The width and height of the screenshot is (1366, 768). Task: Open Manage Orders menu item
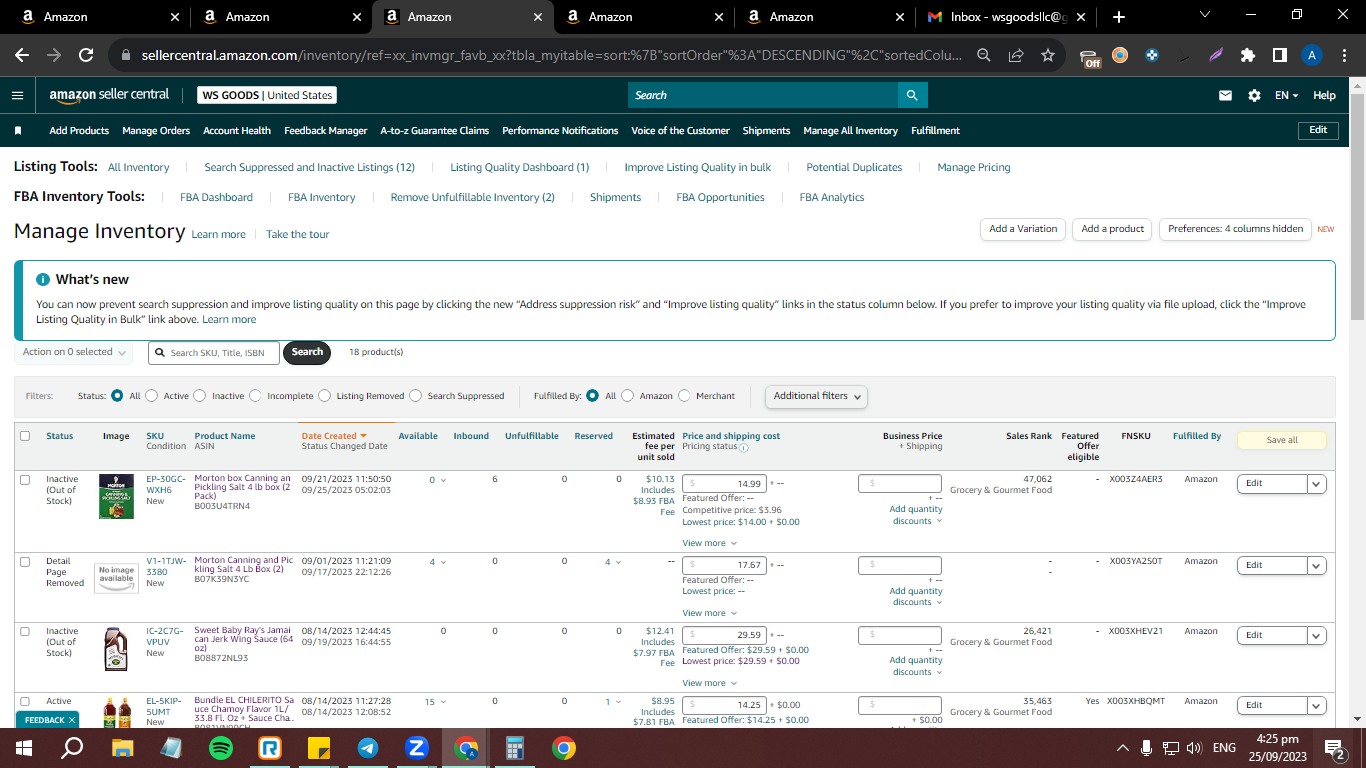pyautogui.click(x=156, y=131)
